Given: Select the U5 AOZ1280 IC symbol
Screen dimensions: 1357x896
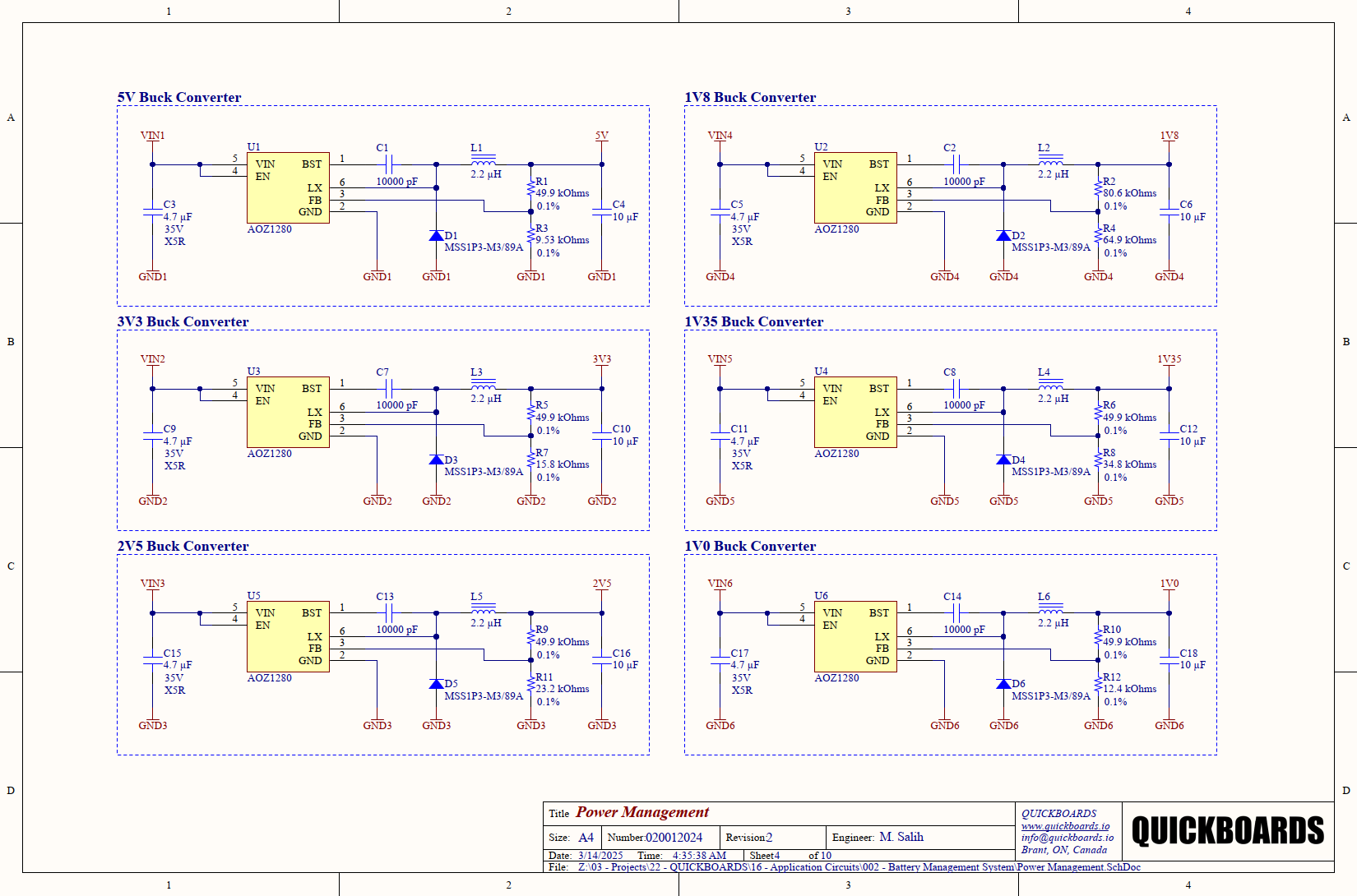Looking at the screenshot, I should point(288,636).
